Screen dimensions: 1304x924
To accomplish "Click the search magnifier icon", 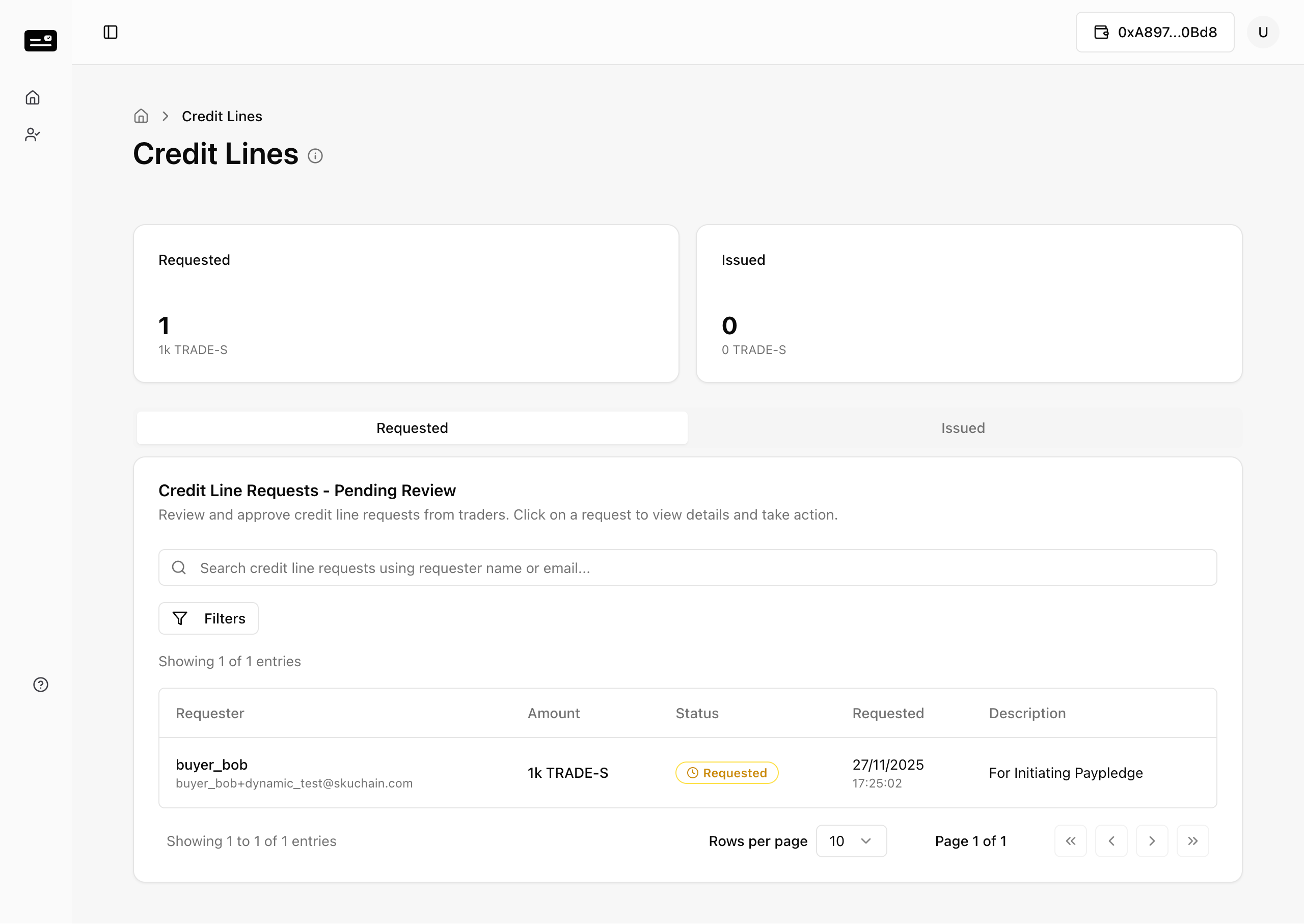I will [179, 567].
